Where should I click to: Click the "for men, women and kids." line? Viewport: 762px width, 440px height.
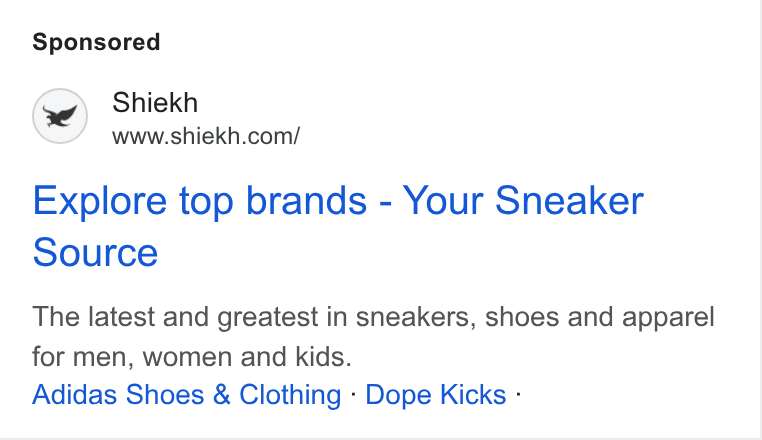tap(192, 357)
